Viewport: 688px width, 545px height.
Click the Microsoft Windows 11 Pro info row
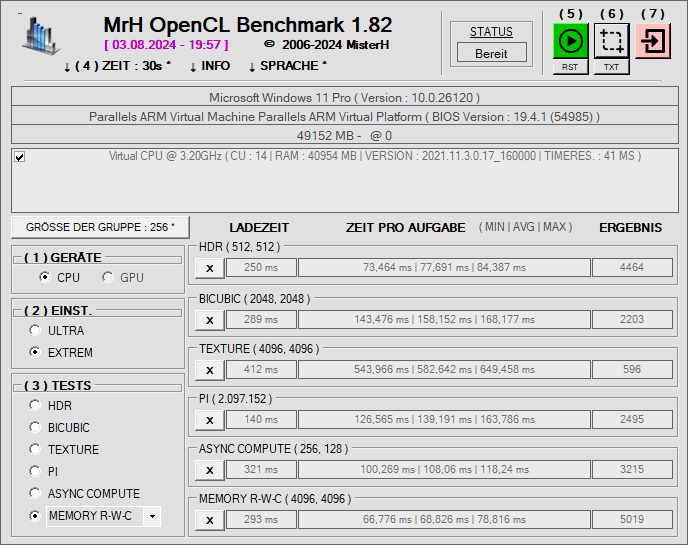(x=345, y=97)
